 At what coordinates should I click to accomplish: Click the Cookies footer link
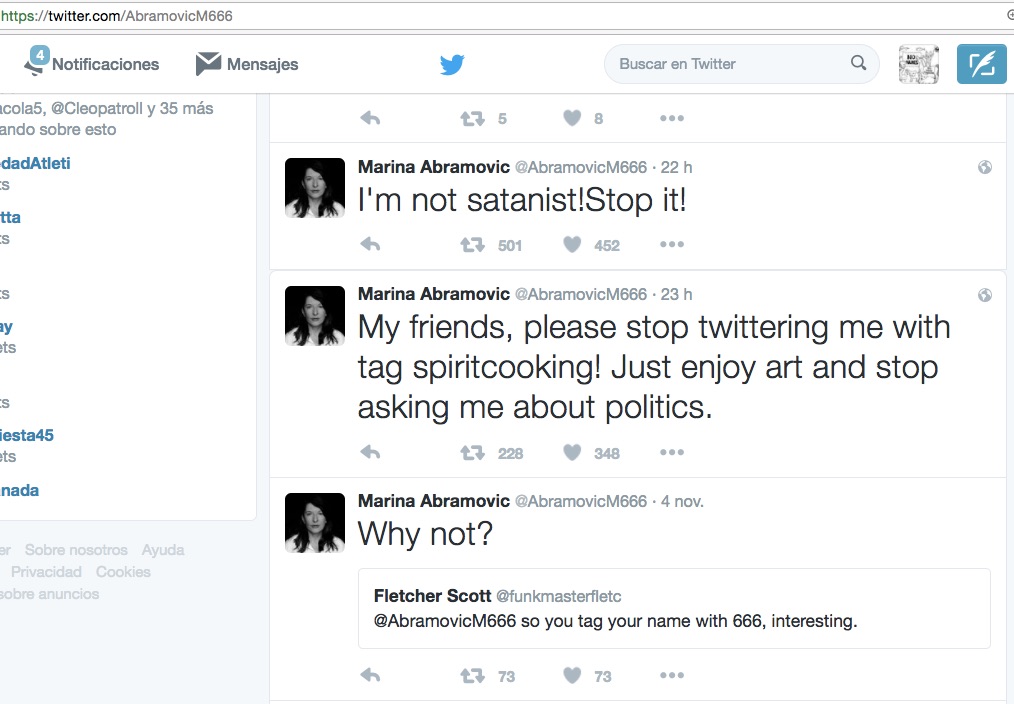[x=123, y=572]
